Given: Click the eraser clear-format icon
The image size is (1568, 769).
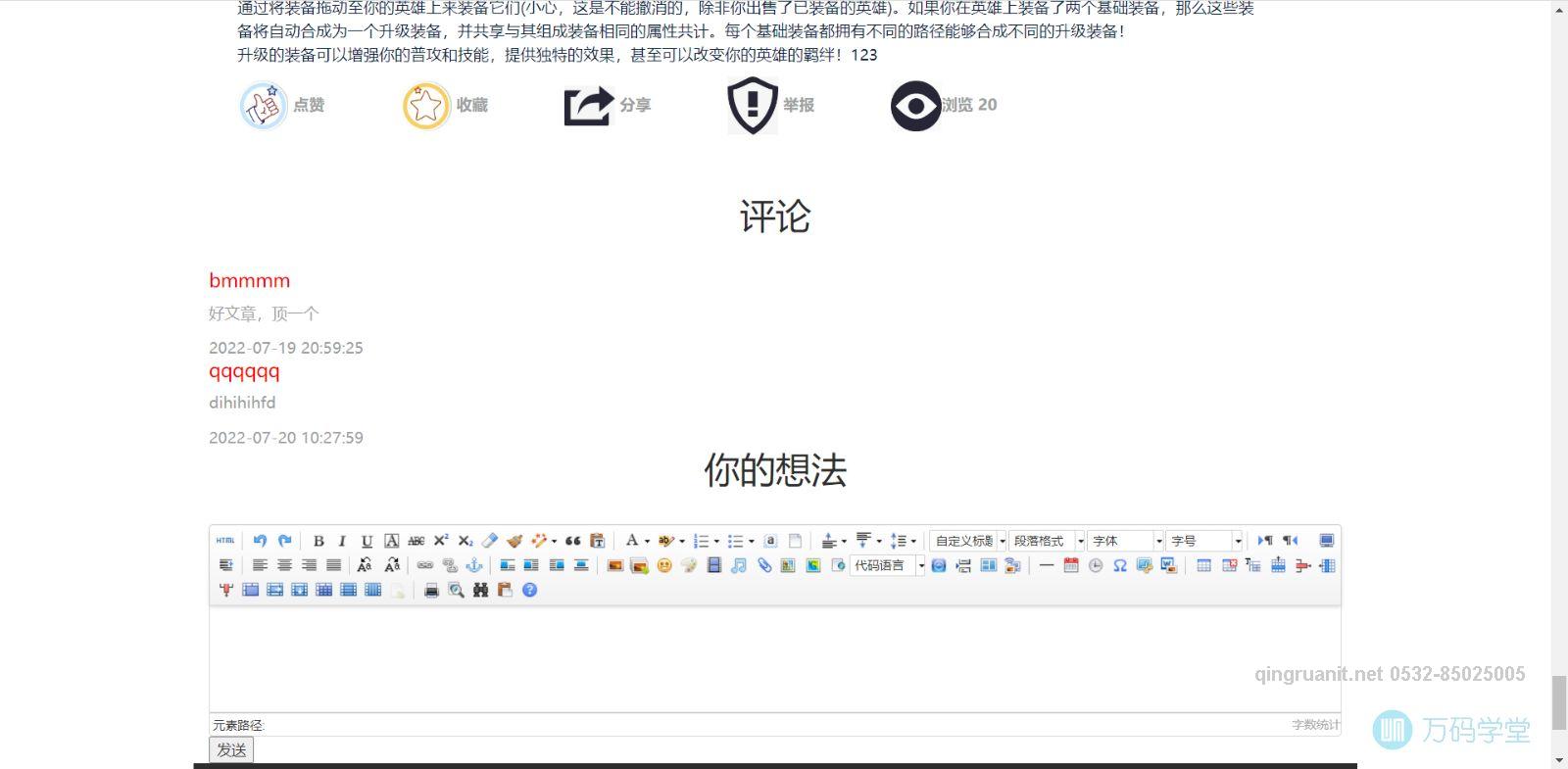Looking at the screenshot, I should click(x=490, y=541).
